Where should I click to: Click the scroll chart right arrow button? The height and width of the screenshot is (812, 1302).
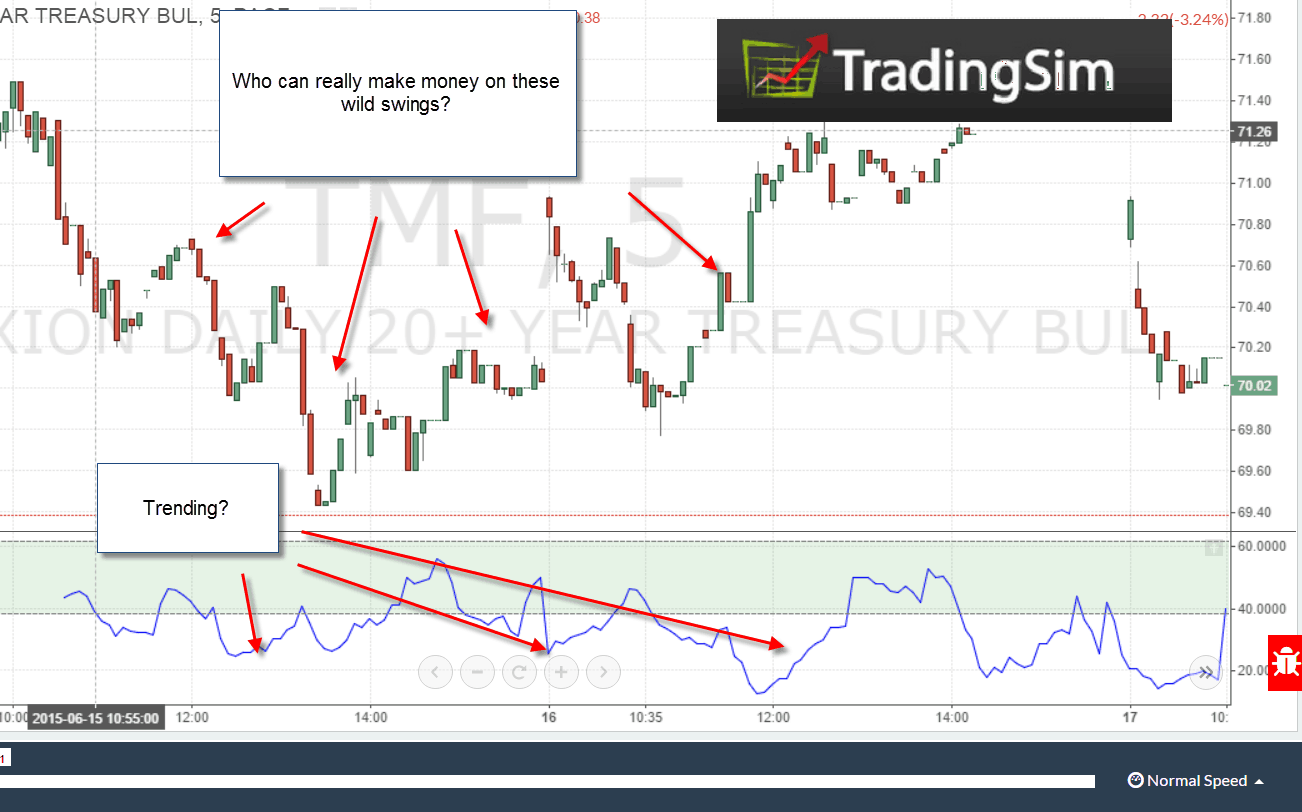(x=603, y=672)
